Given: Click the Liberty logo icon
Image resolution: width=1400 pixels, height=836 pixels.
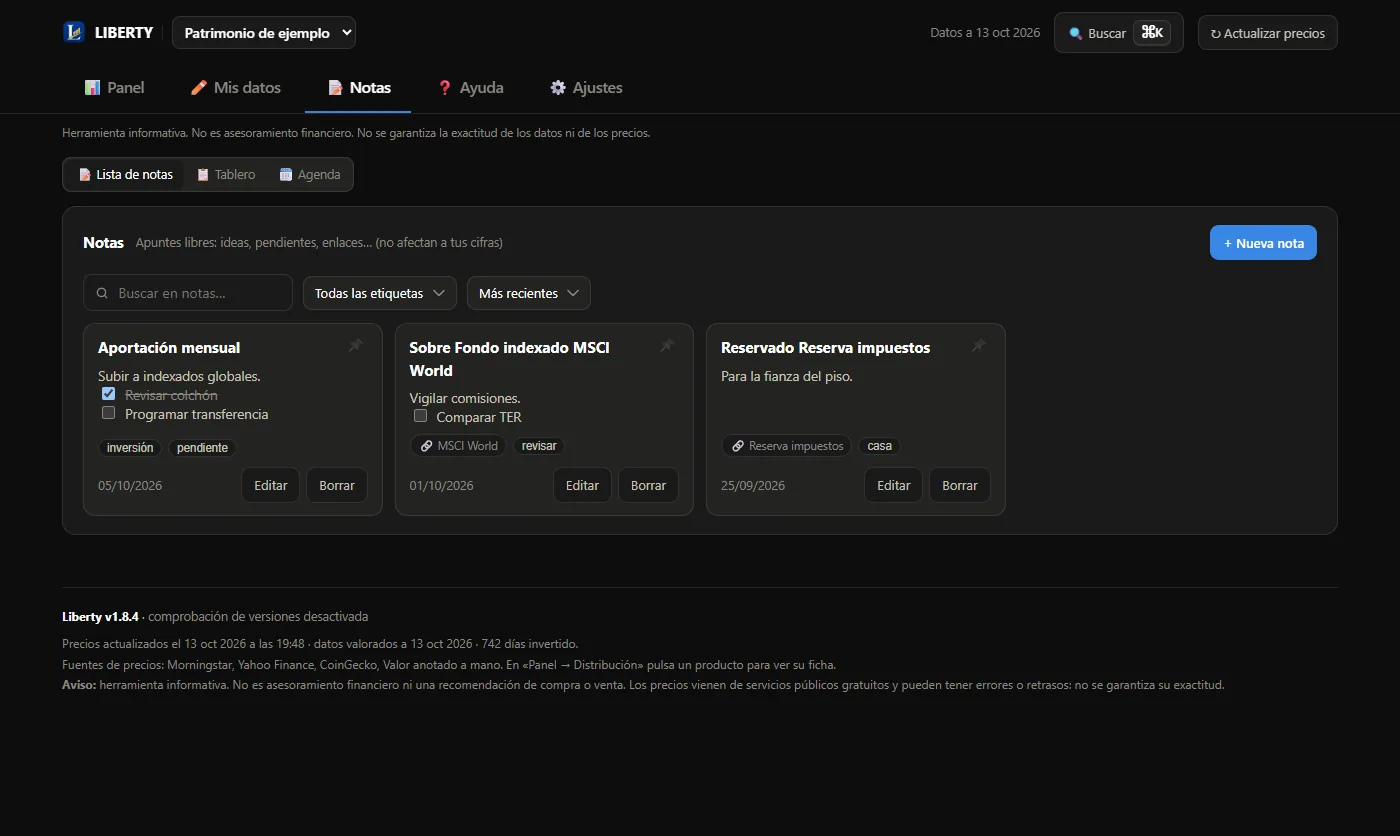Looking at the screenshot, I should pos(74,32).
